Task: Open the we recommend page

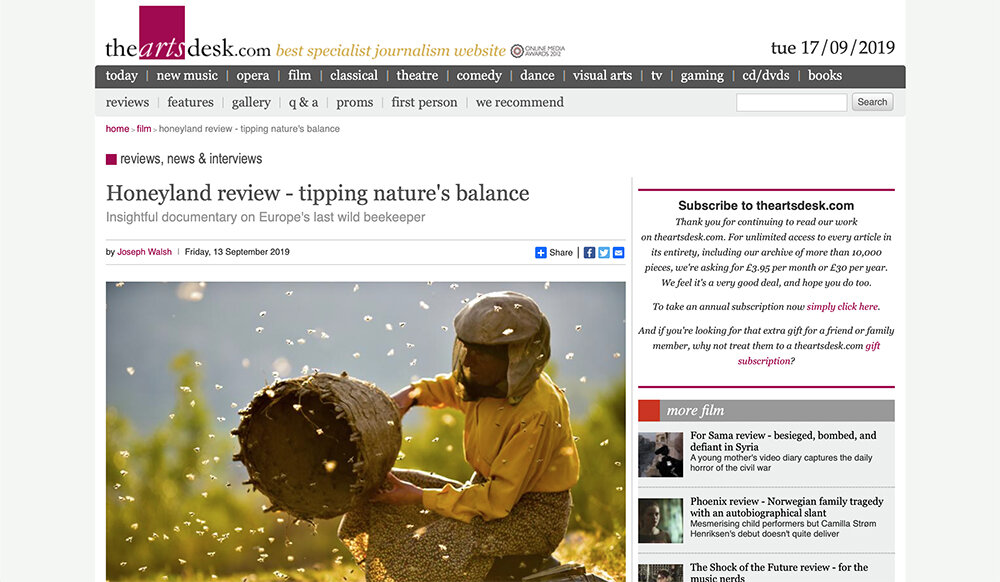Action: pos(520,103)
